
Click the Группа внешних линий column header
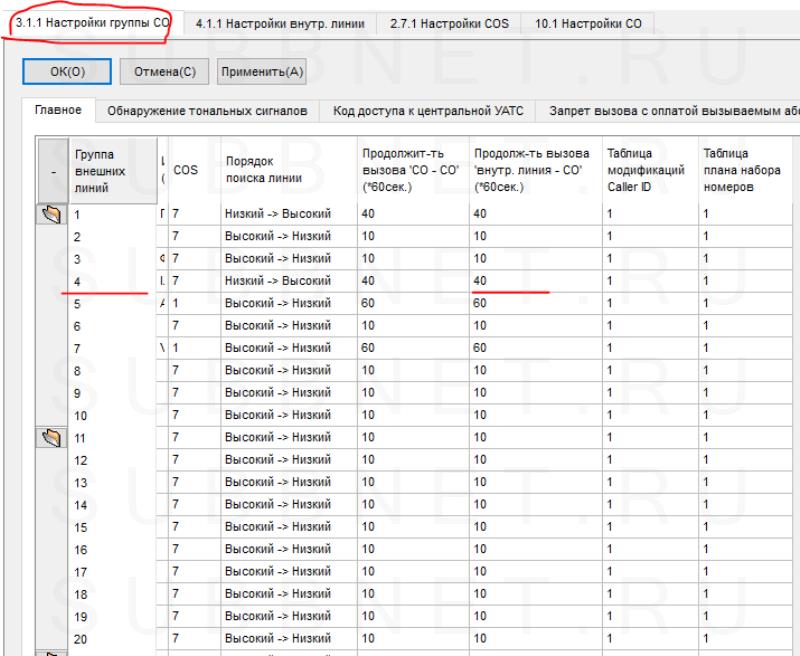pos(100,170)
